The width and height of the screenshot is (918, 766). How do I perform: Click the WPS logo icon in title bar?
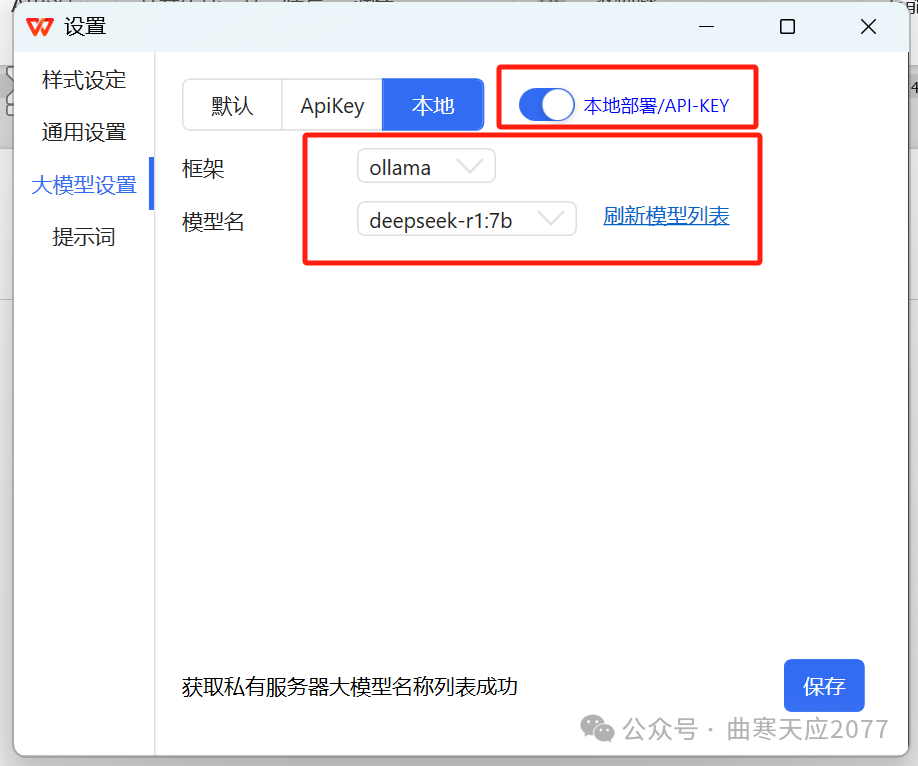[40, 27]
